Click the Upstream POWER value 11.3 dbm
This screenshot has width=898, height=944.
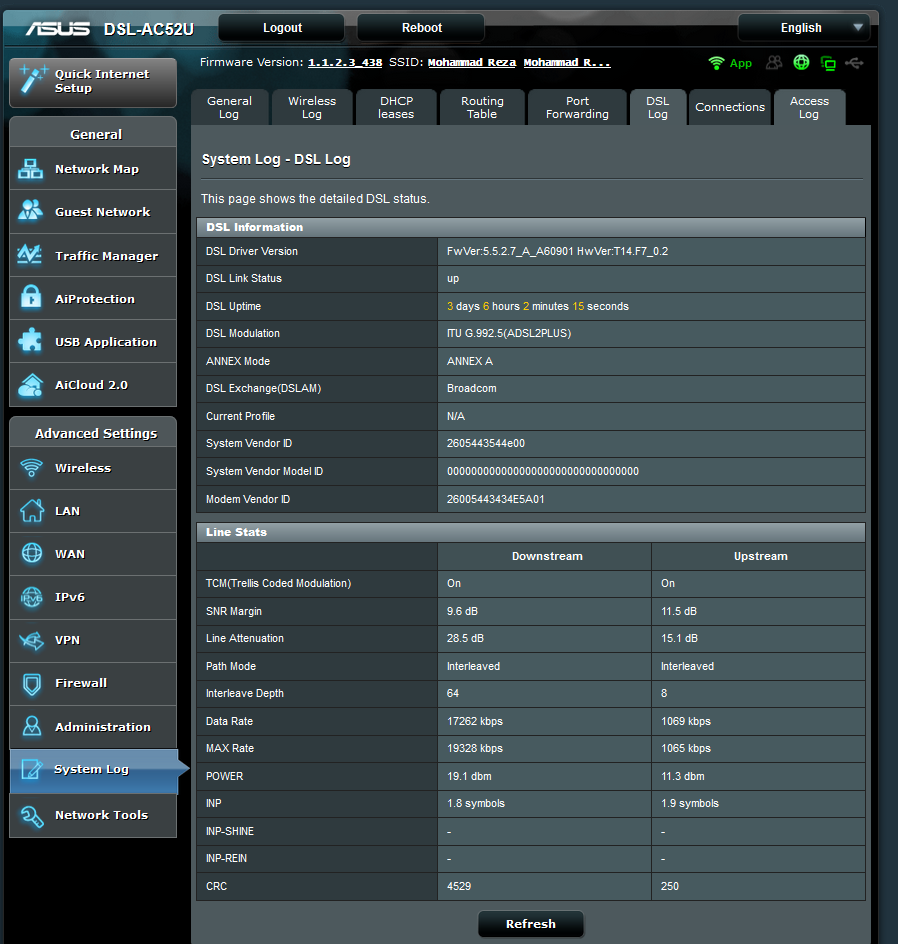pyautogui.click(x=683, y=776)
